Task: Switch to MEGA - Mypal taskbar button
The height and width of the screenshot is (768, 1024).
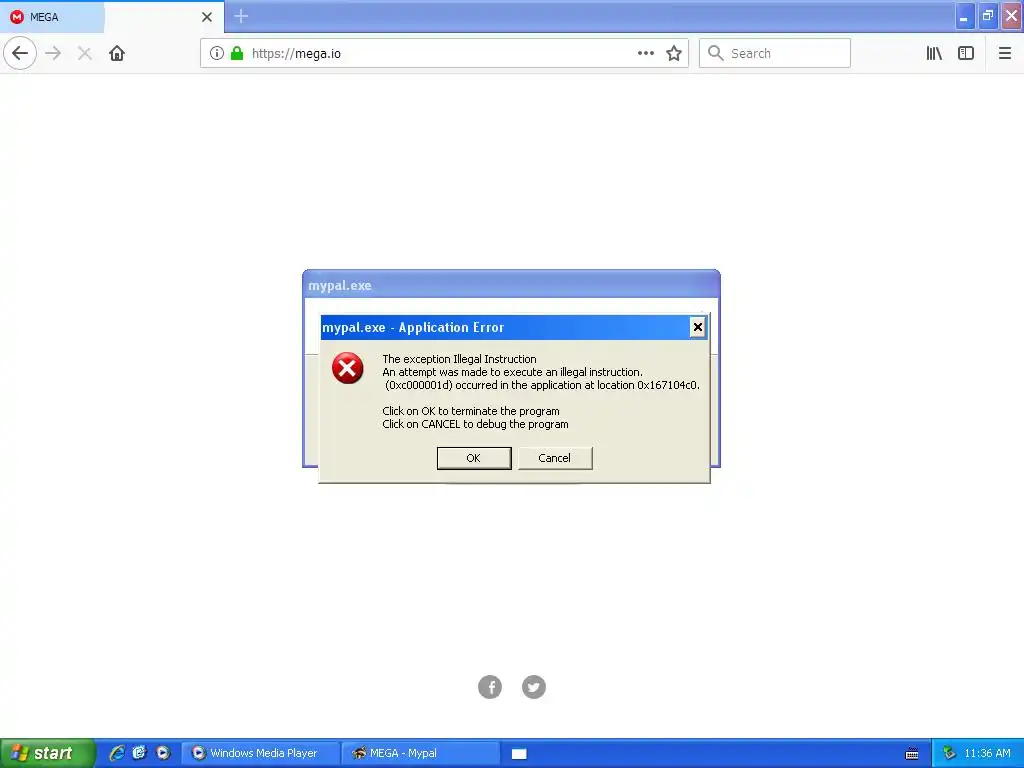Action: point(421,753)
